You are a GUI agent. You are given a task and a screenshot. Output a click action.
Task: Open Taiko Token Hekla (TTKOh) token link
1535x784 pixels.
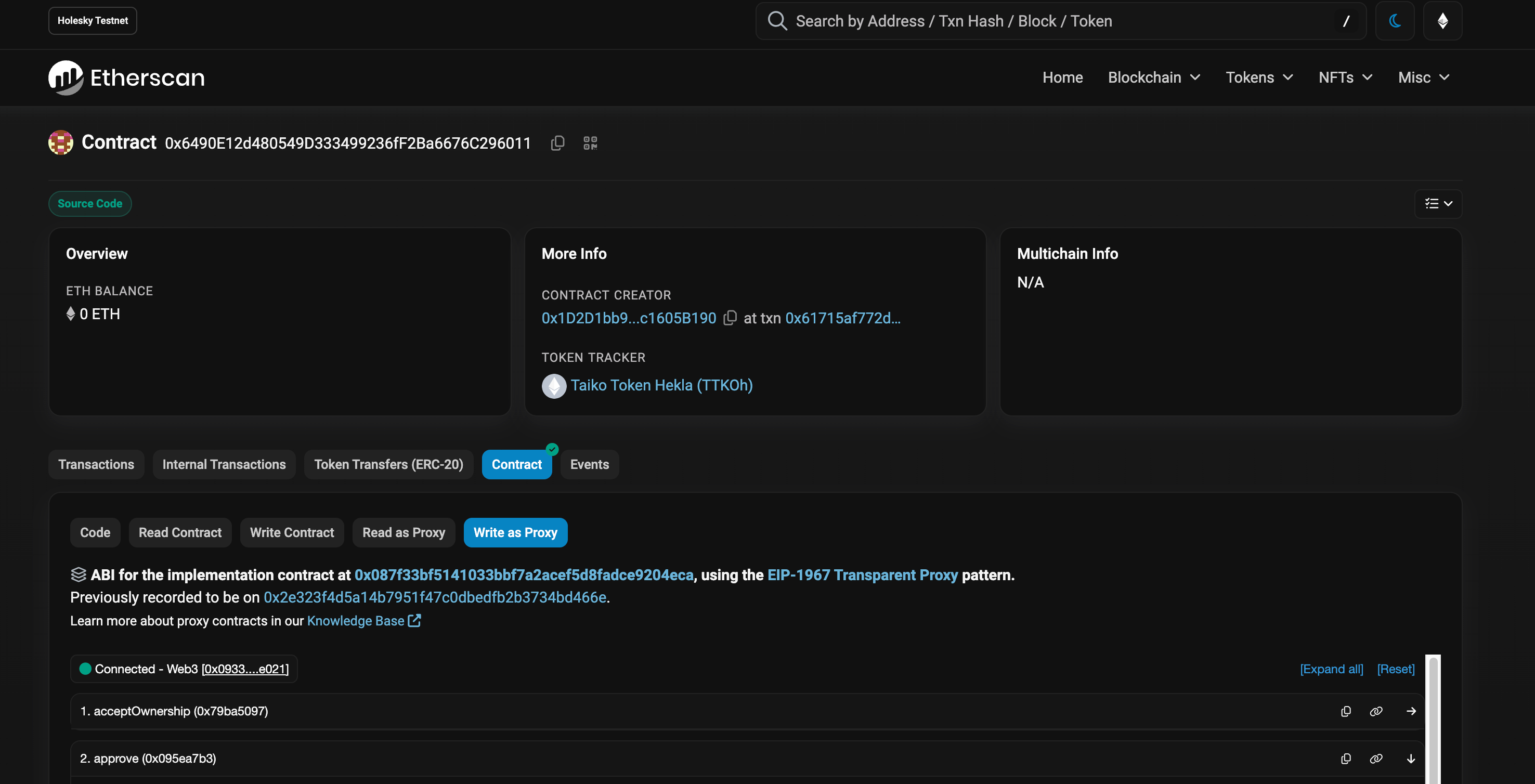661,385
